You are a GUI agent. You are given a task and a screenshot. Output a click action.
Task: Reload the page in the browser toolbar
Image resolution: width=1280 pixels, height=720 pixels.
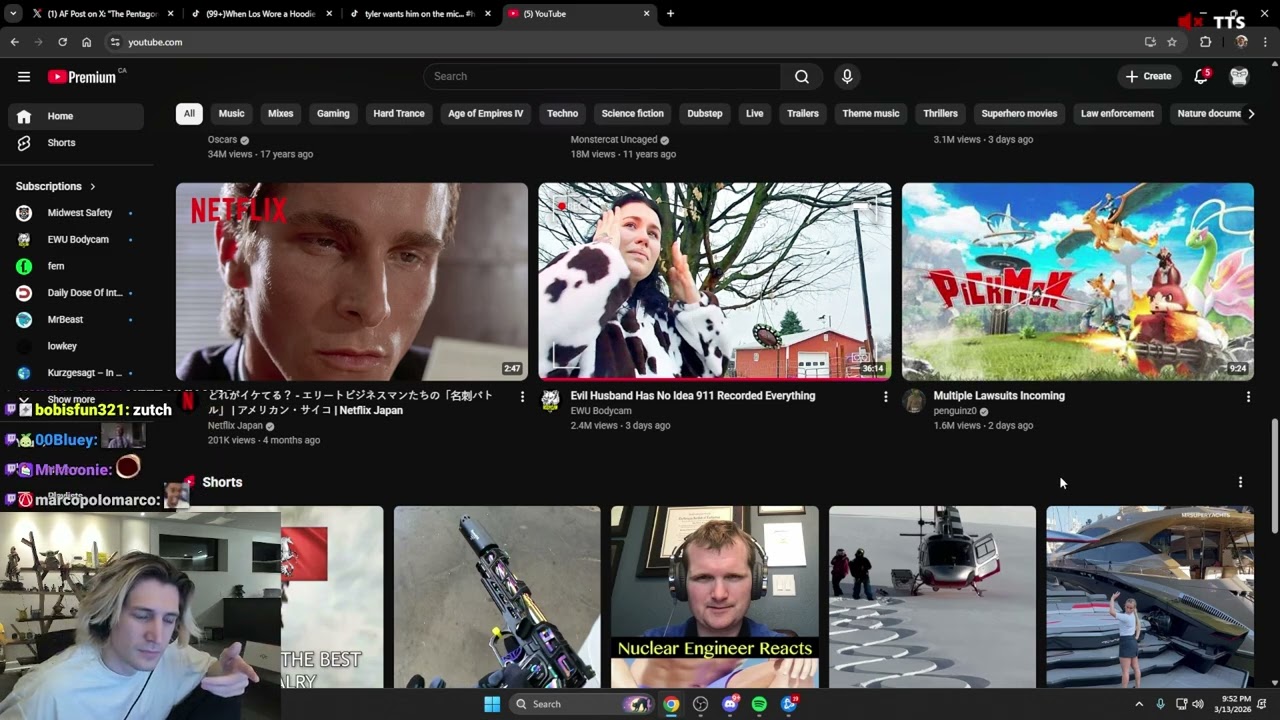pos(62,42)
